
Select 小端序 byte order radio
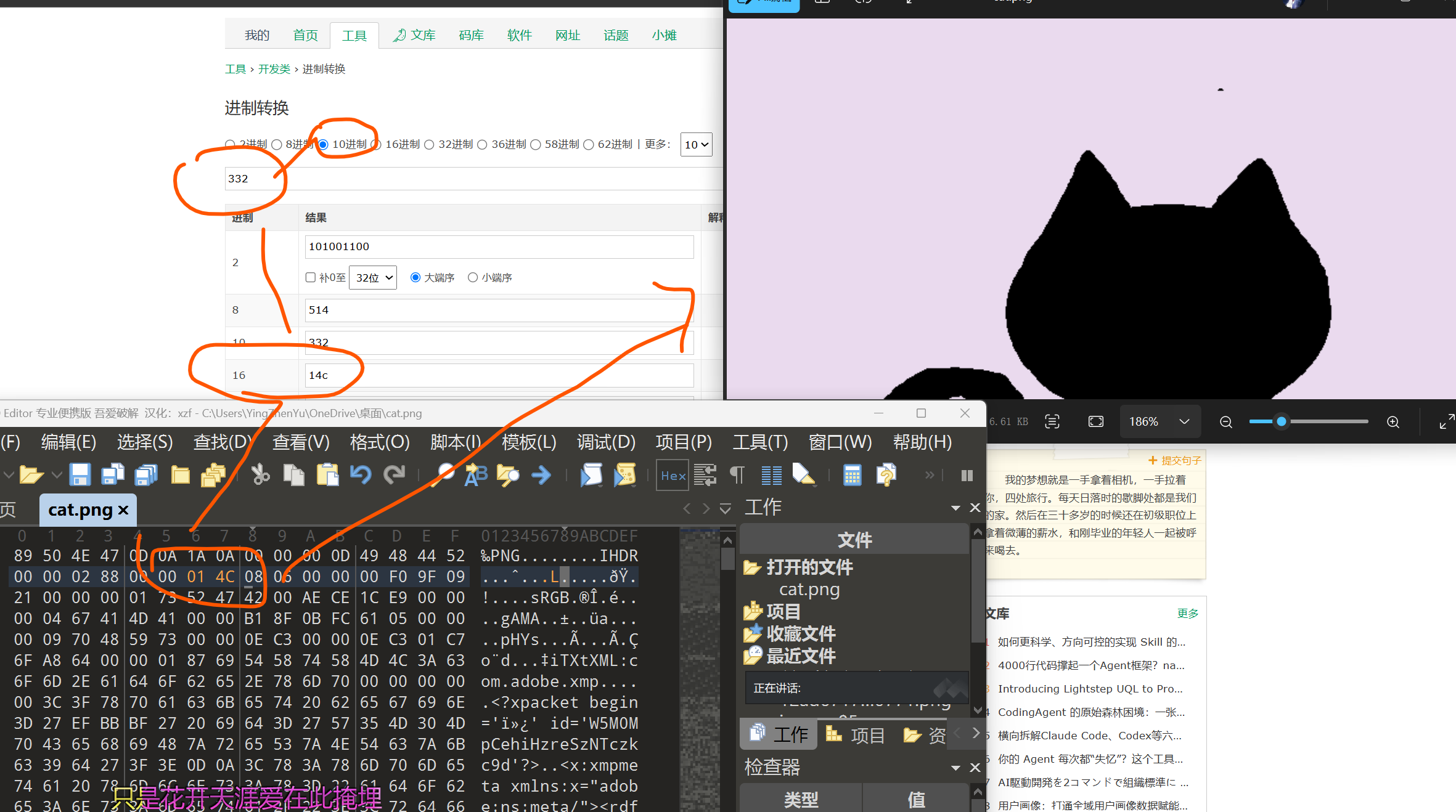click(x=473, y=277)
